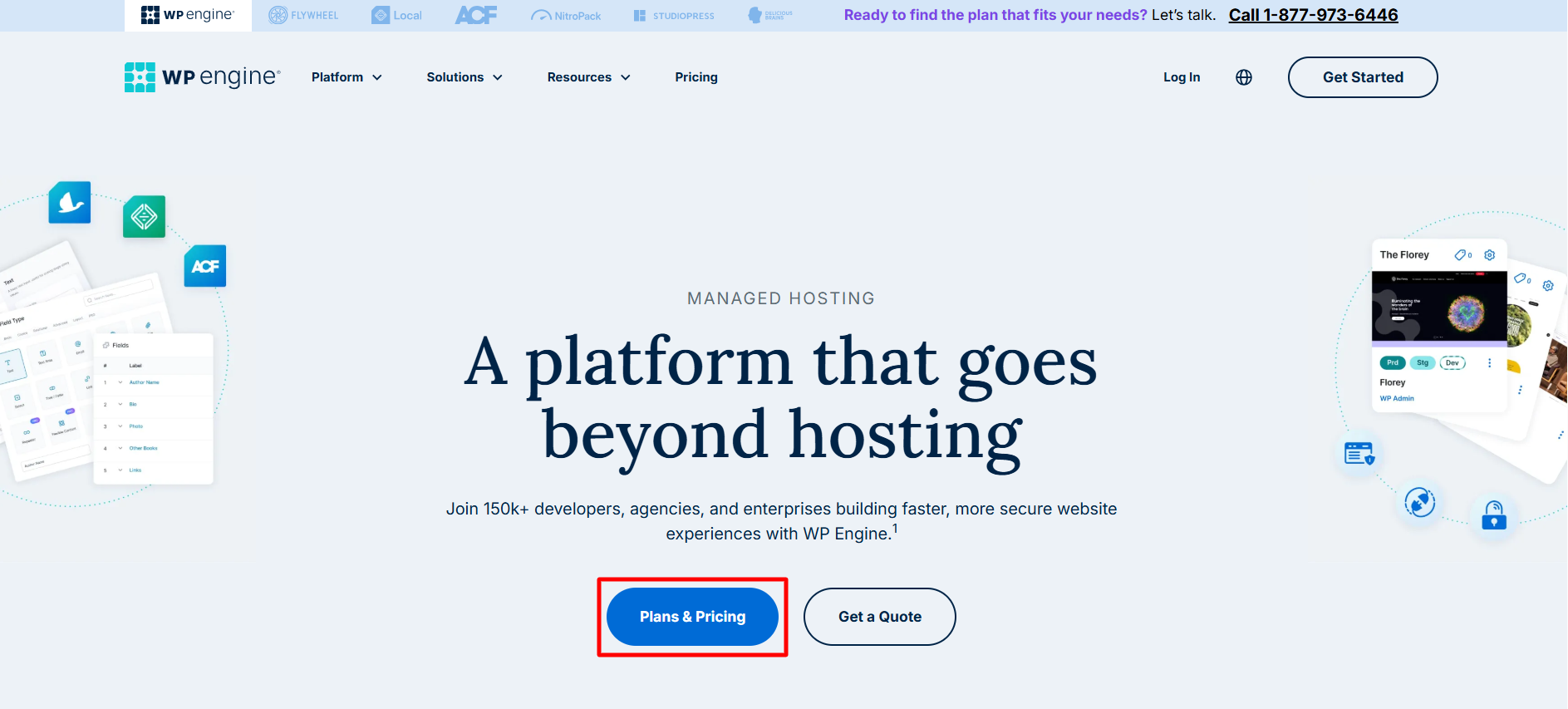Open the Local brand link
Screen dimensions: 1568x709
click(x=397, y=15)
